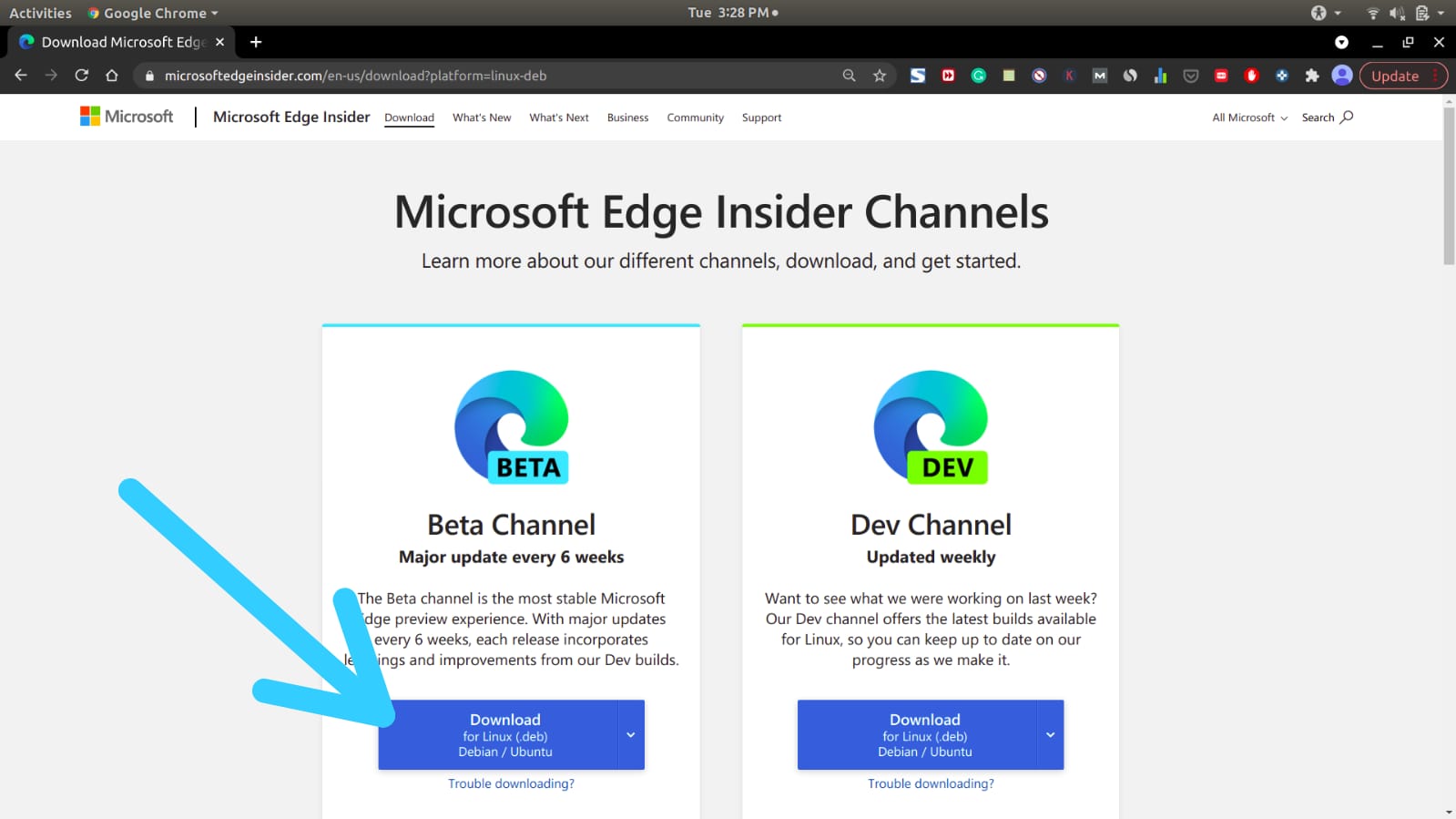Open the Google Chrome app menu in the top bar
Screen dimensions: 1456x819
pos(153,13)
